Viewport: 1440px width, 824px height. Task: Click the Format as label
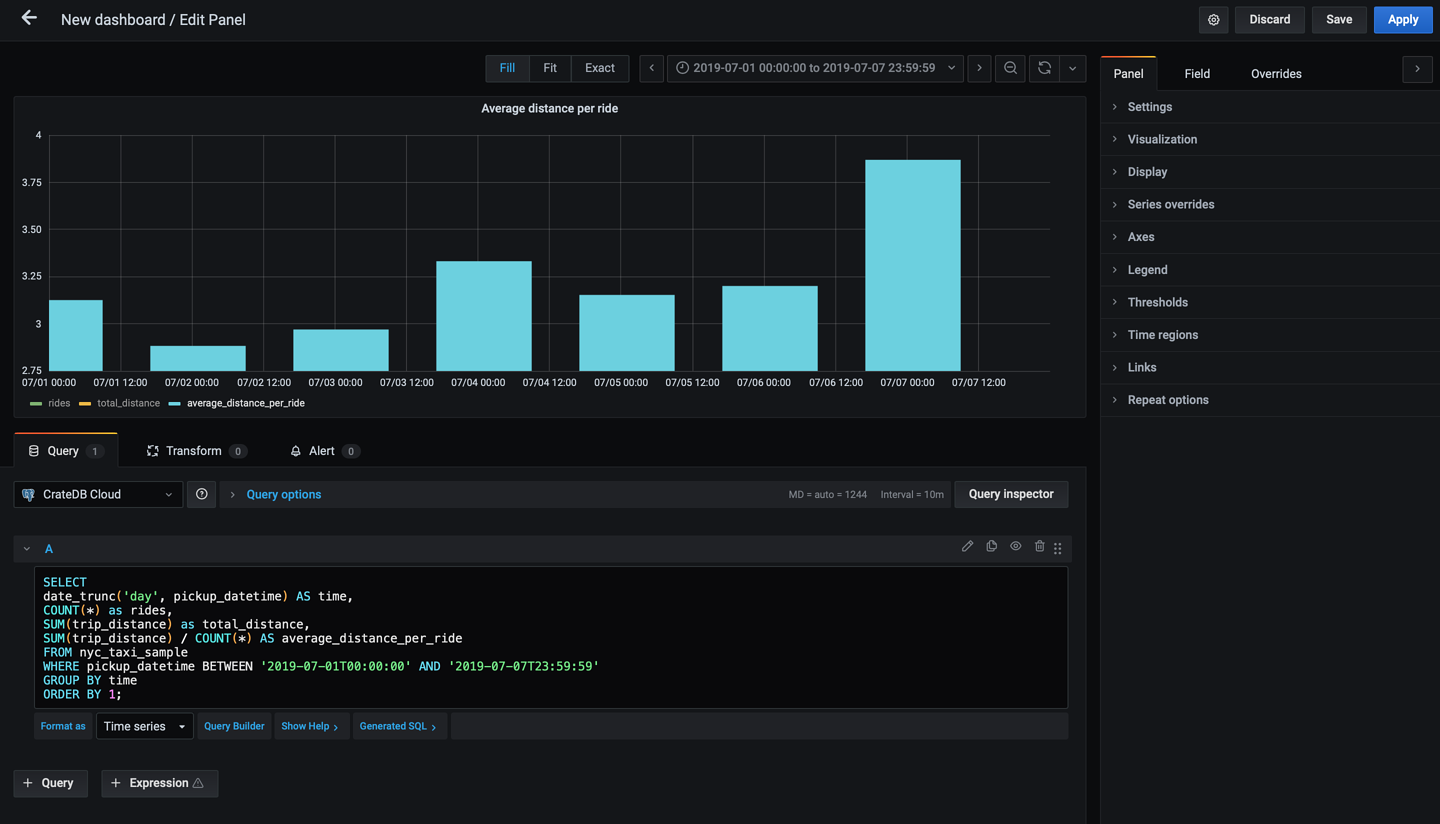[x=63, y=726]
